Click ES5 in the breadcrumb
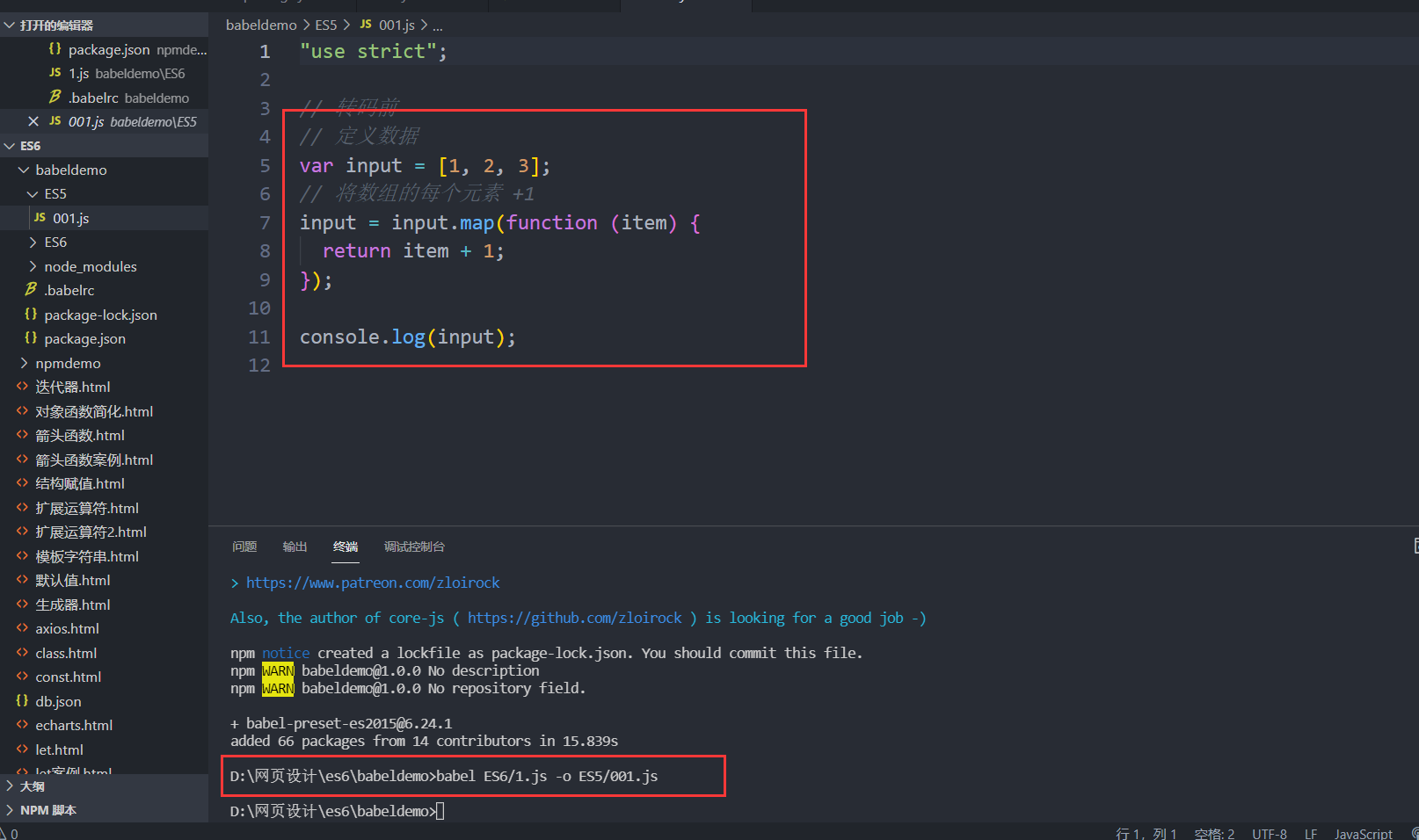1419x840 pixels. point(326,25)
